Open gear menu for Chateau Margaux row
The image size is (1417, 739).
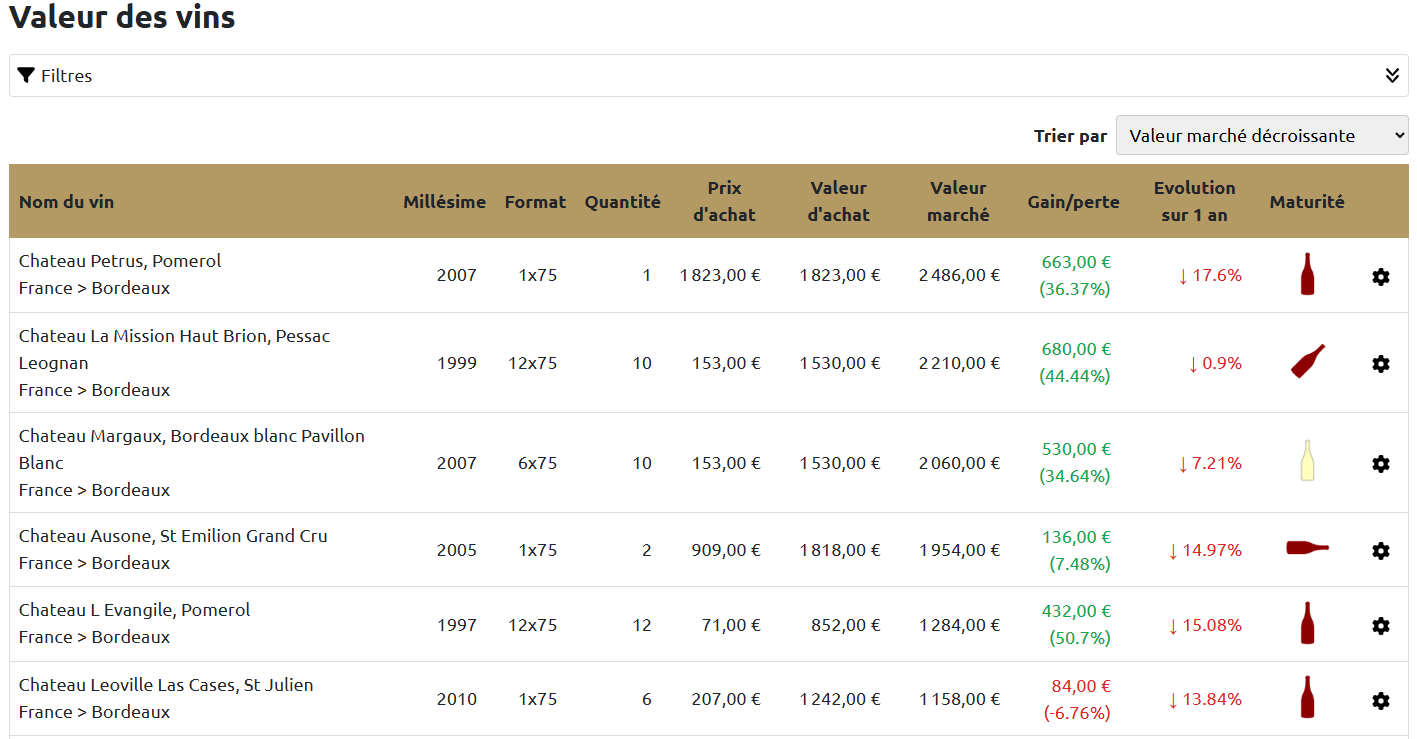pos(1381,464)
